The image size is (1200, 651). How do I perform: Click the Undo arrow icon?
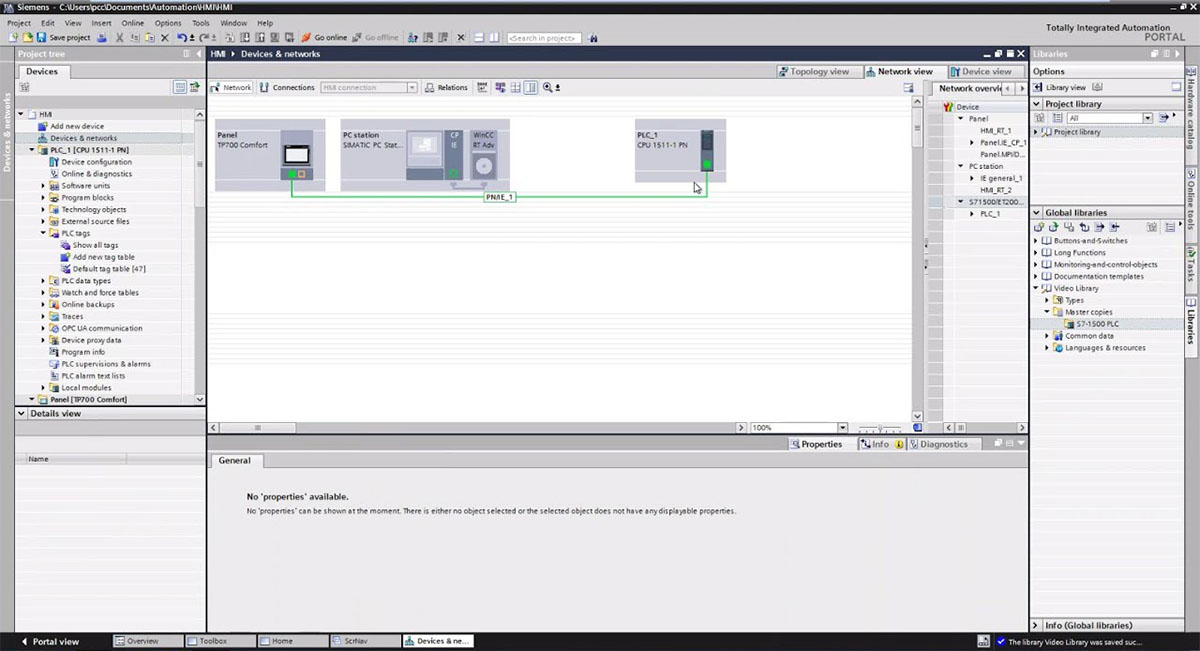point(182,37)
